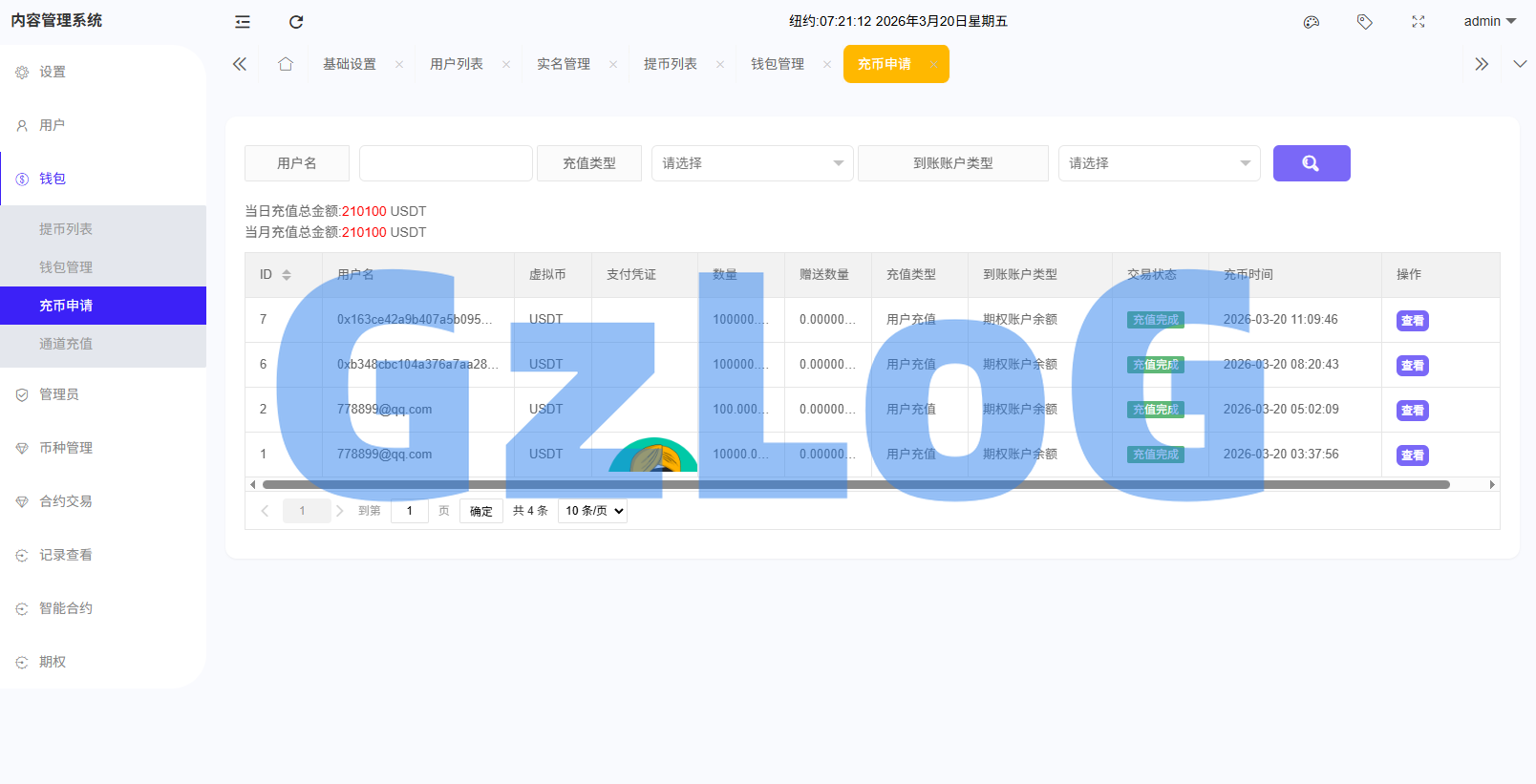Screen dimensions: 1536x784
Task: Click the sidebar collapse menu icon
Action: 243,22
